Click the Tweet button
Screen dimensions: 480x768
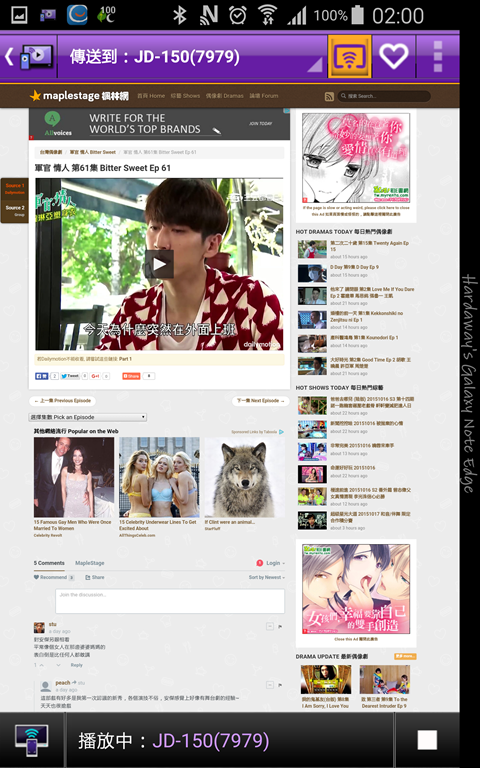point(70,376)
